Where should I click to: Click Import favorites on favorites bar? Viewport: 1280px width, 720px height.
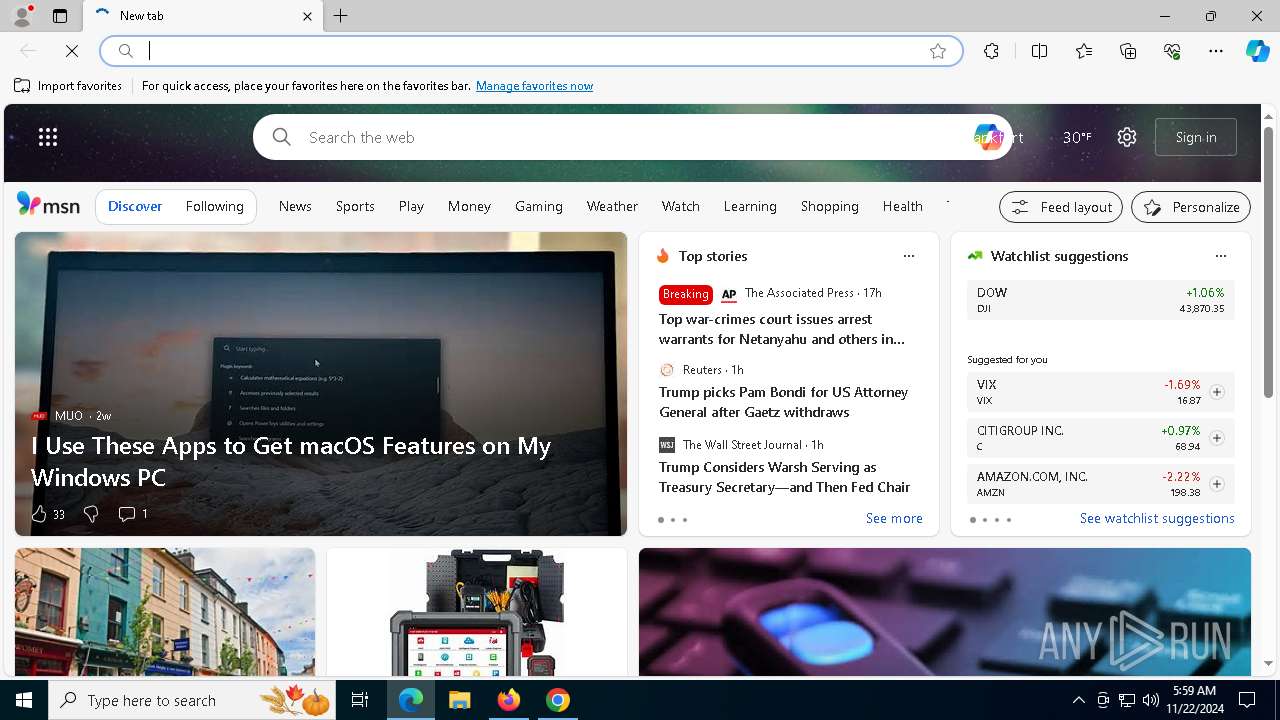(68, 86)
